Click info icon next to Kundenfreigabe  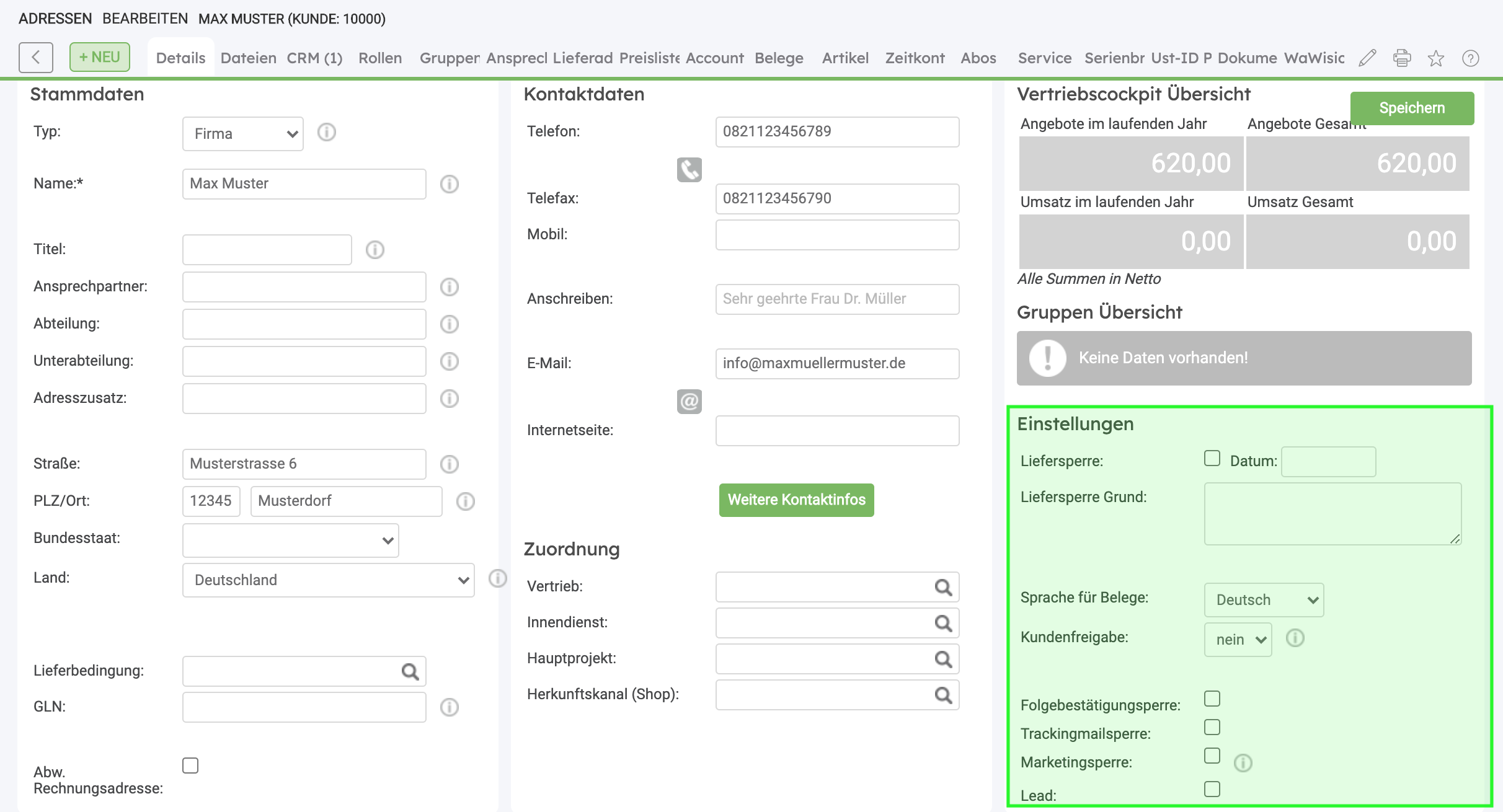[1295, 638]
